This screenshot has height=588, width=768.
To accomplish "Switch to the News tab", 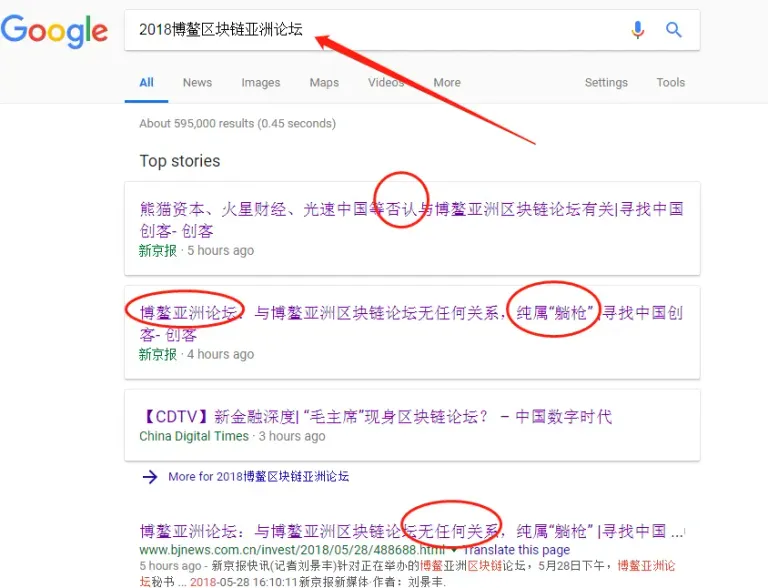I will tap(197, 82).
